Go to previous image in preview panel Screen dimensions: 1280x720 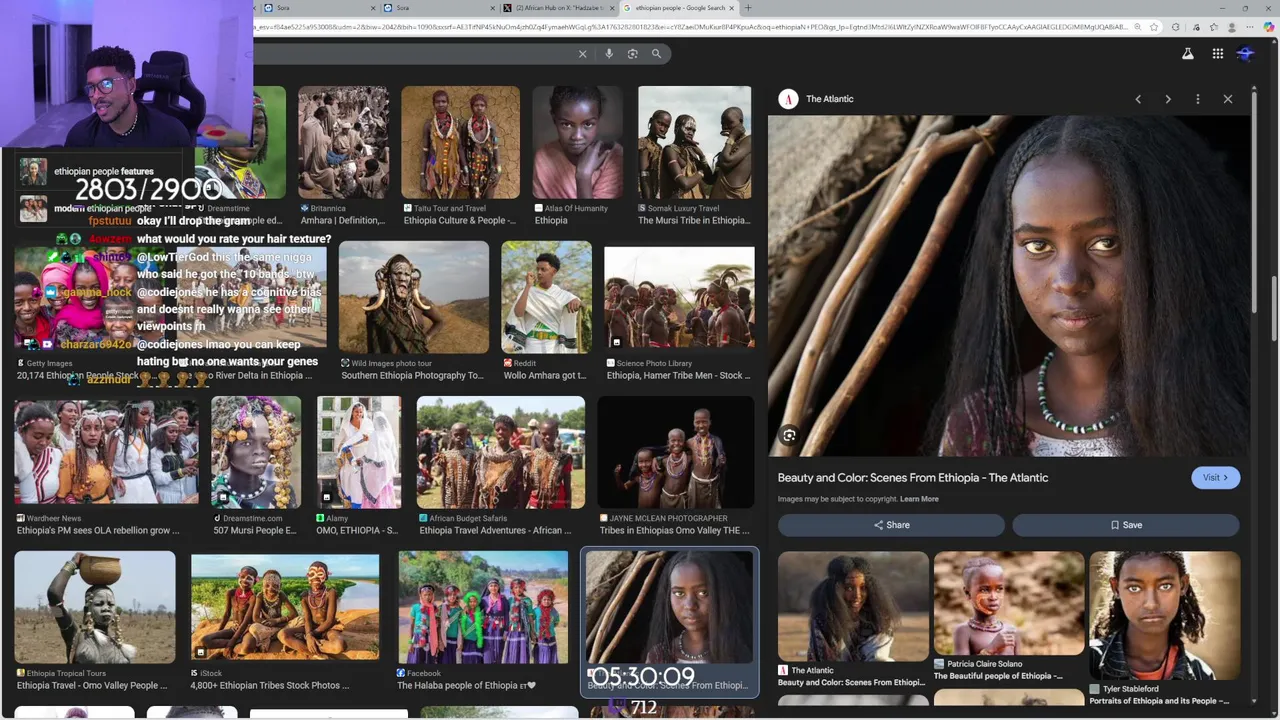coord(1137,99)
